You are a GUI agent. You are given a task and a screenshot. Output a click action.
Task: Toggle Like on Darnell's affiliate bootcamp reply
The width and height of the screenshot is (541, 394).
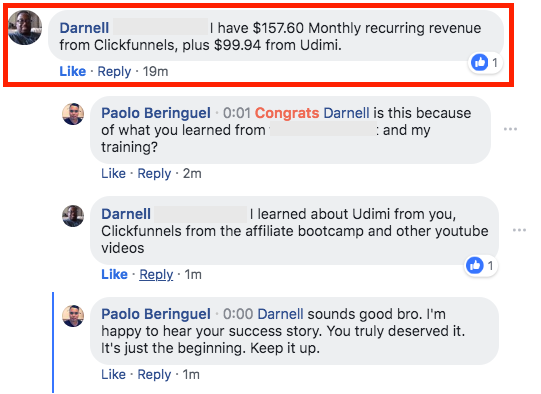pyautogui.click(x=114, y=274)
